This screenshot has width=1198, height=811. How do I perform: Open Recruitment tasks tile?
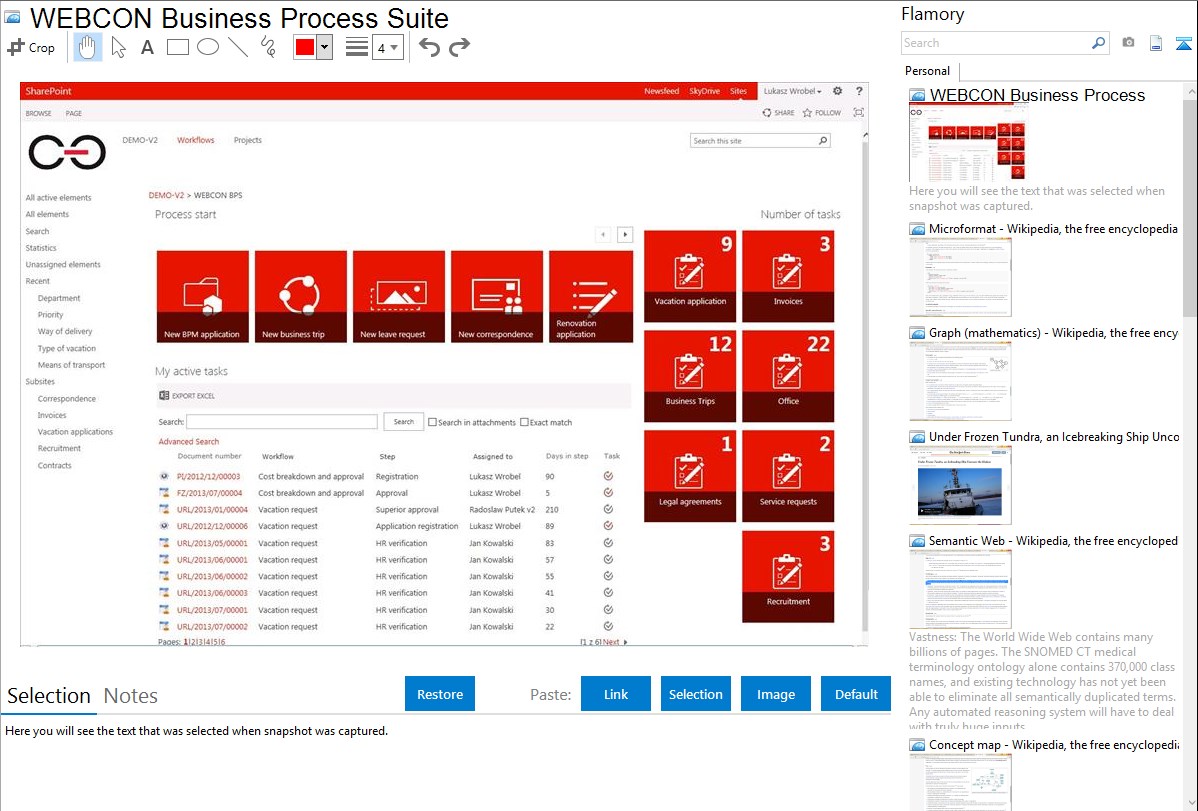point(788,576)
